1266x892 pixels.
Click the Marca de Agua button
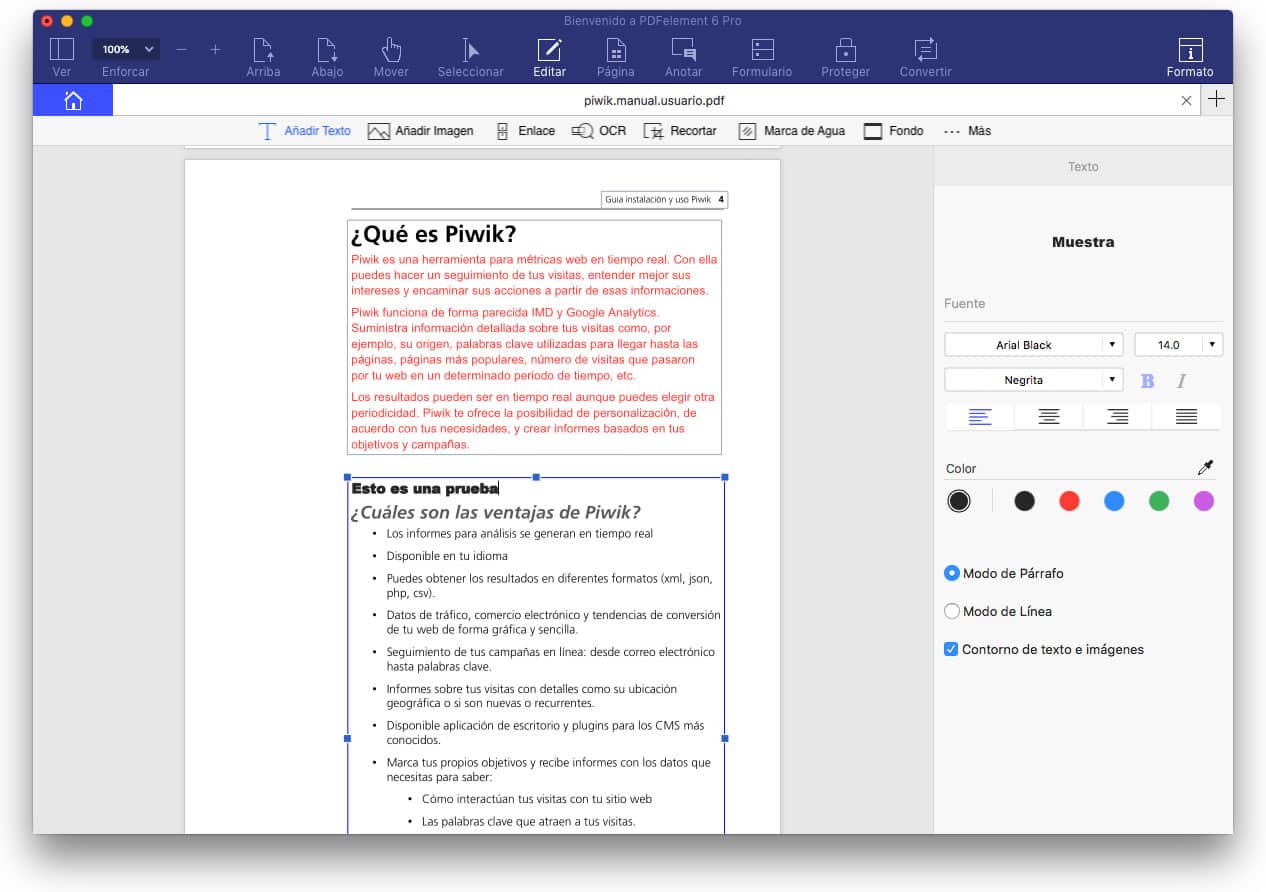(791, 131)
